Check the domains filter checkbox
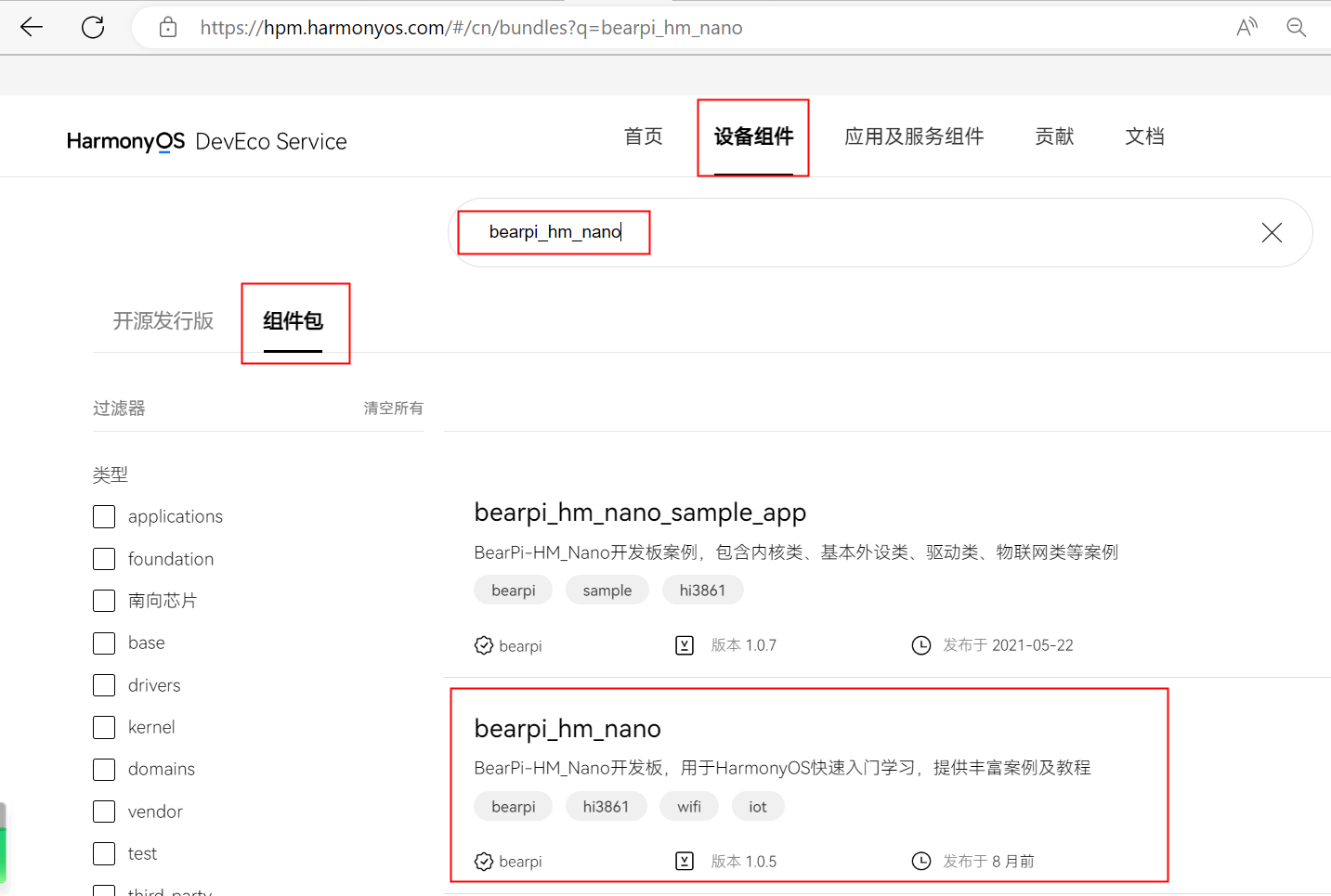 104,770
